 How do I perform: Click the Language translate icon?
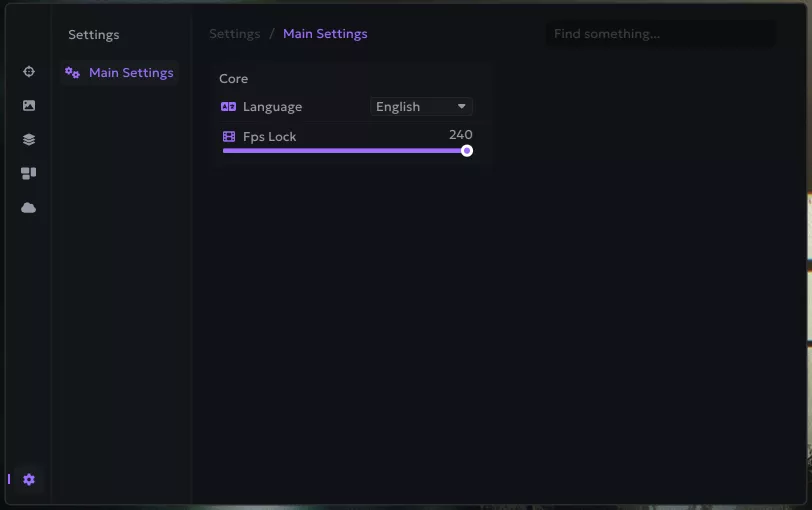point(229,107)
